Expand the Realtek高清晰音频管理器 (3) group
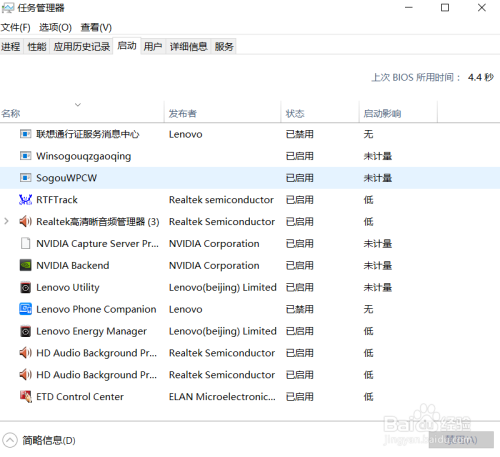The height and width of the screenshot is (457, 500). 6,221
